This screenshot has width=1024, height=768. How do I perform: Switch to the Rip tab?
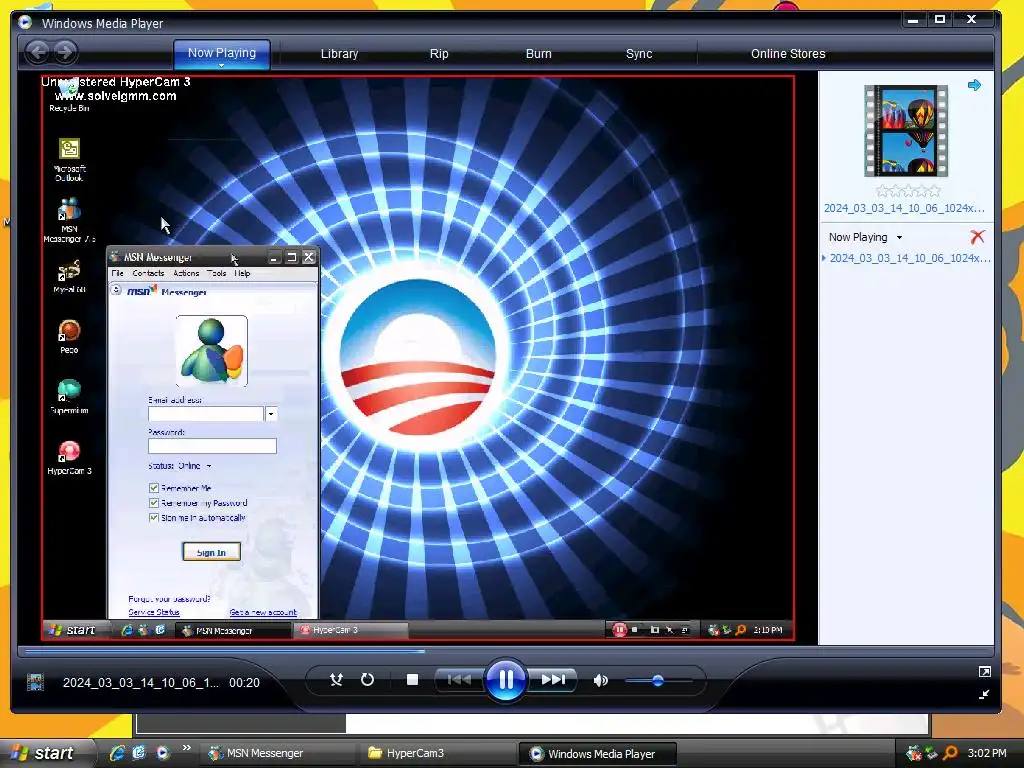(439, 54)
